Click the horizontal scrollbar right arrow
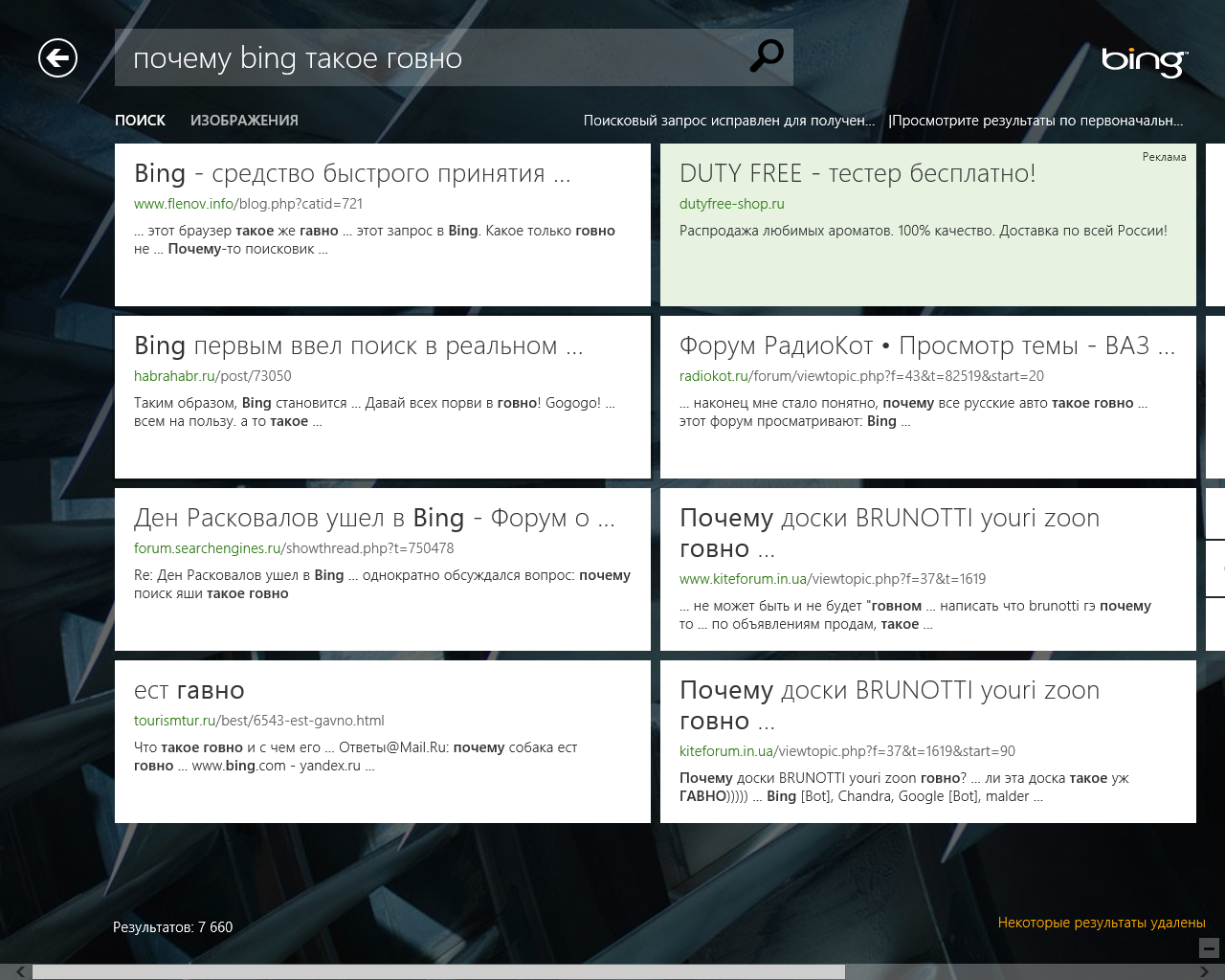This screenshot has width=1225, height=980. pyautogui.click(x=1206, y=971)
